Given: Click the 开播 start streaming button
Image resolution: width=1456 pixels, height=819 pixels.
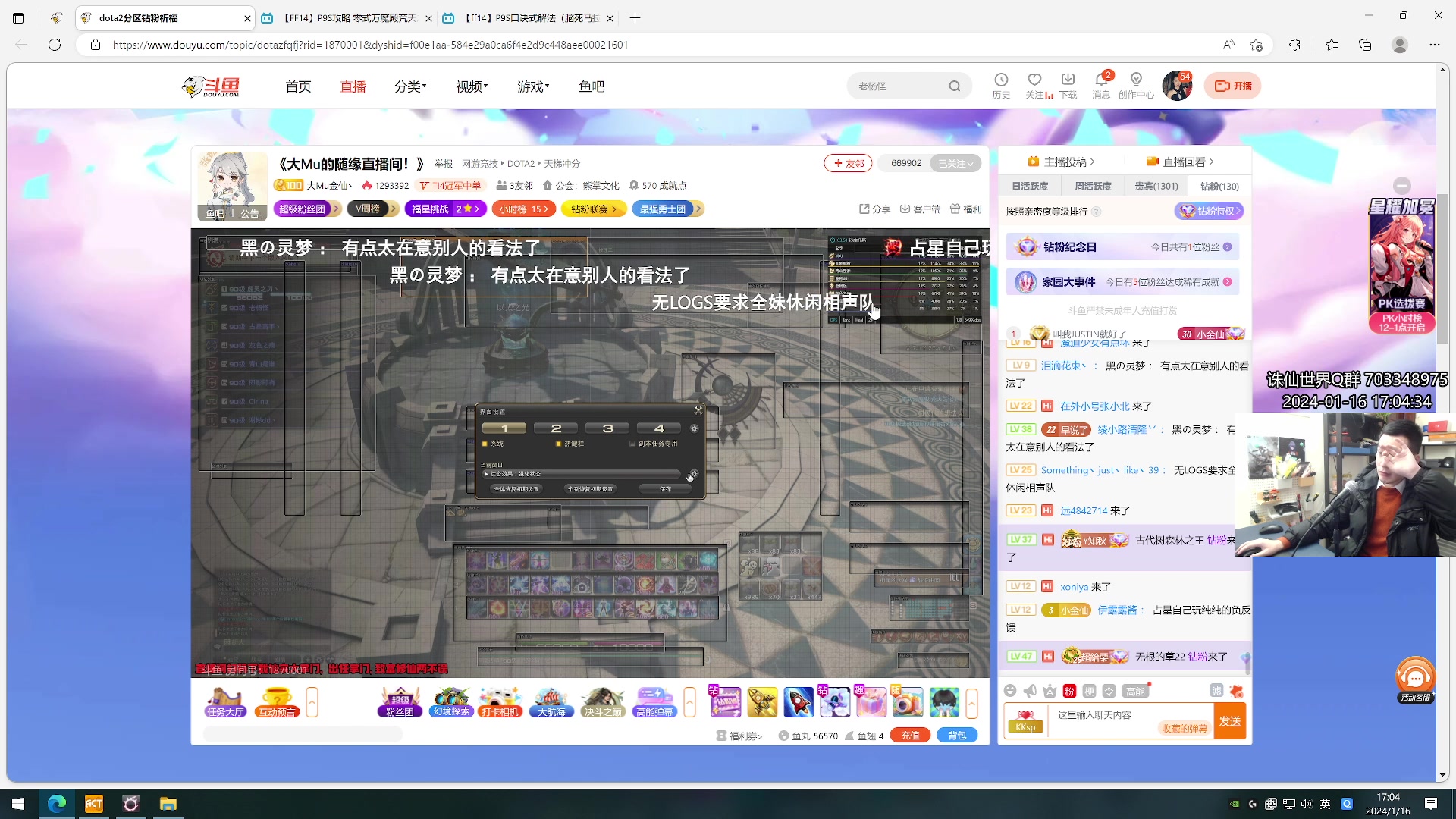Looking at the screenshot, I should (x=1232, y=86).
